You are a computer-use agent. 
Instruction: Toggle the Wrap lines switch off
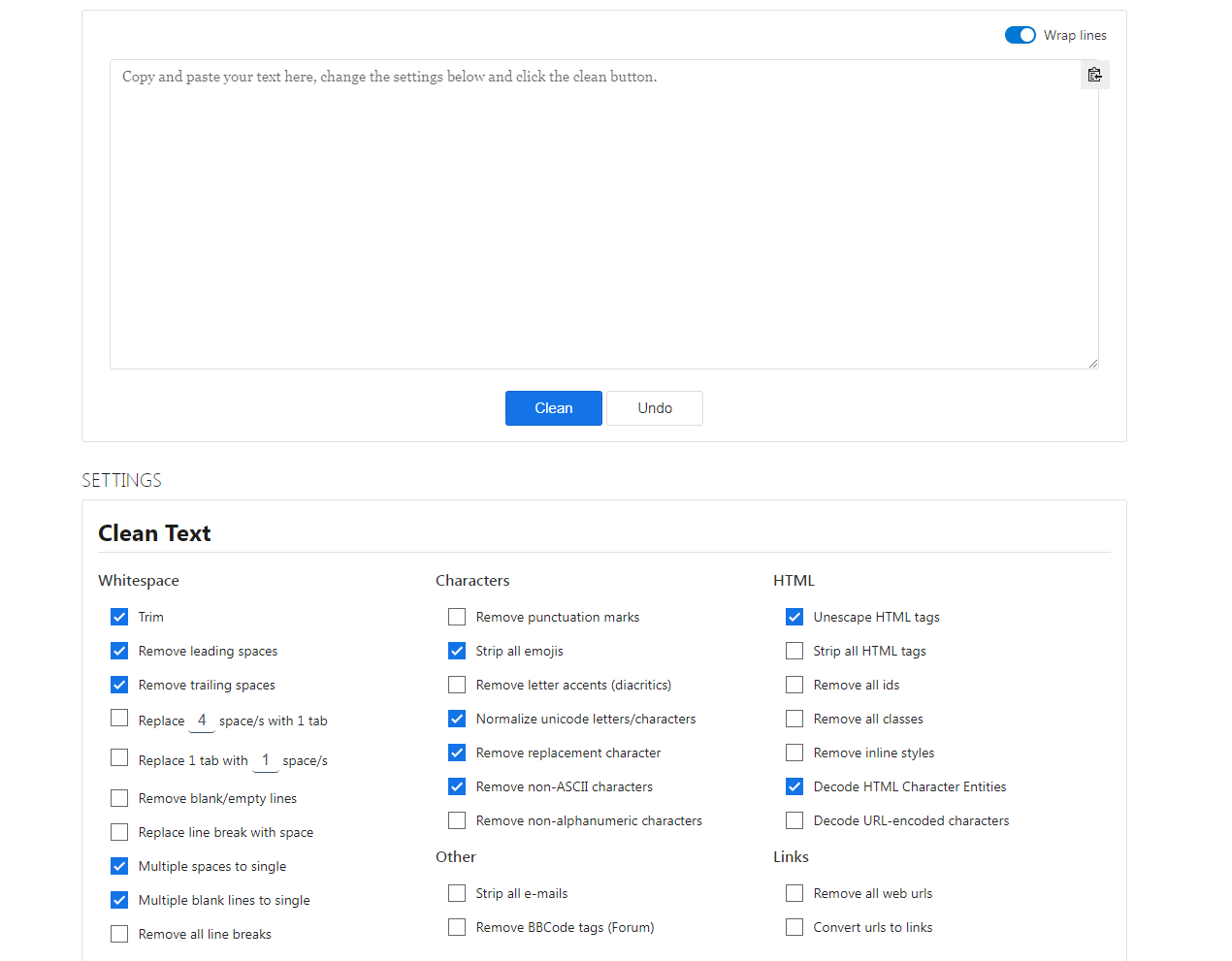(1020, 35)
